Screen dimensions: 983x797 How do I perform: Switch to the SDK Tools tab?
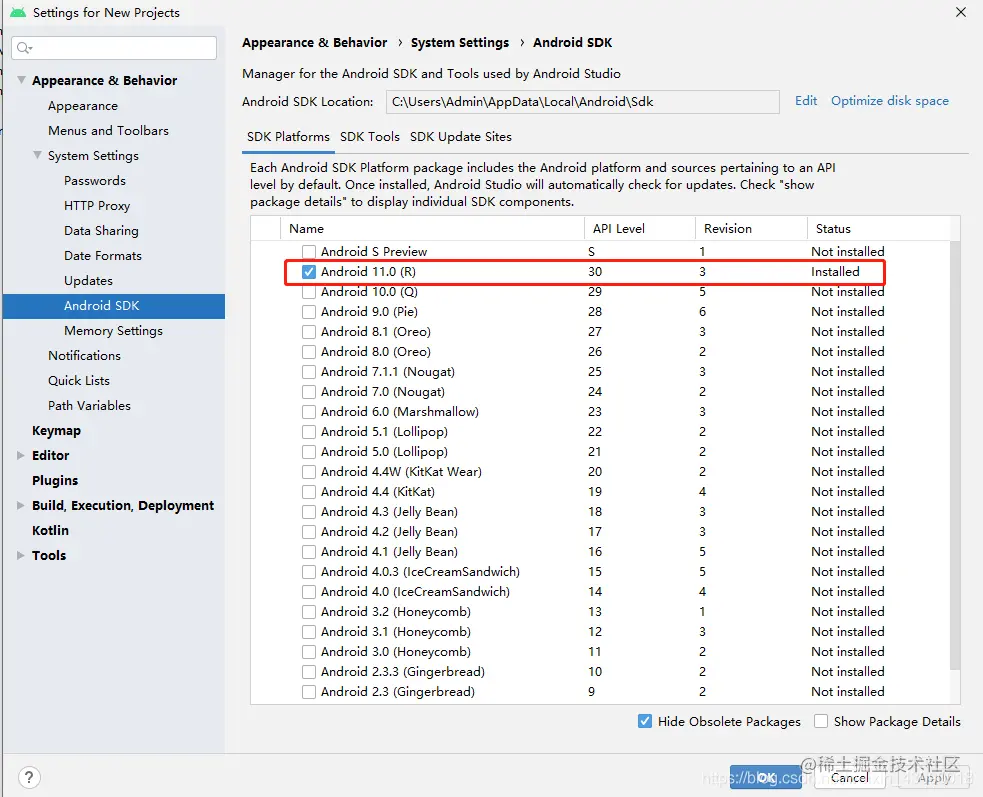tap(370, 137)
